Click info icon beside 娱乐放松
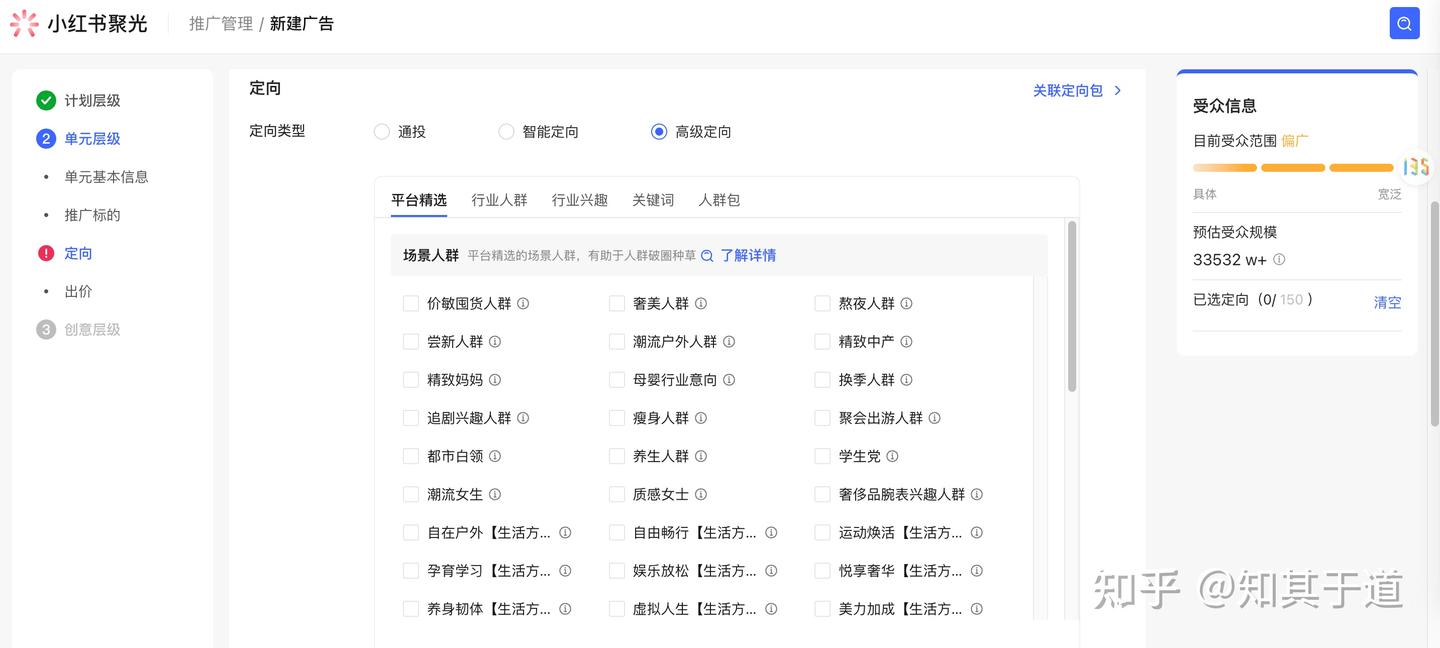Image resolution: width=1440 pixels, height=648 pixels. tap(771, 570)
